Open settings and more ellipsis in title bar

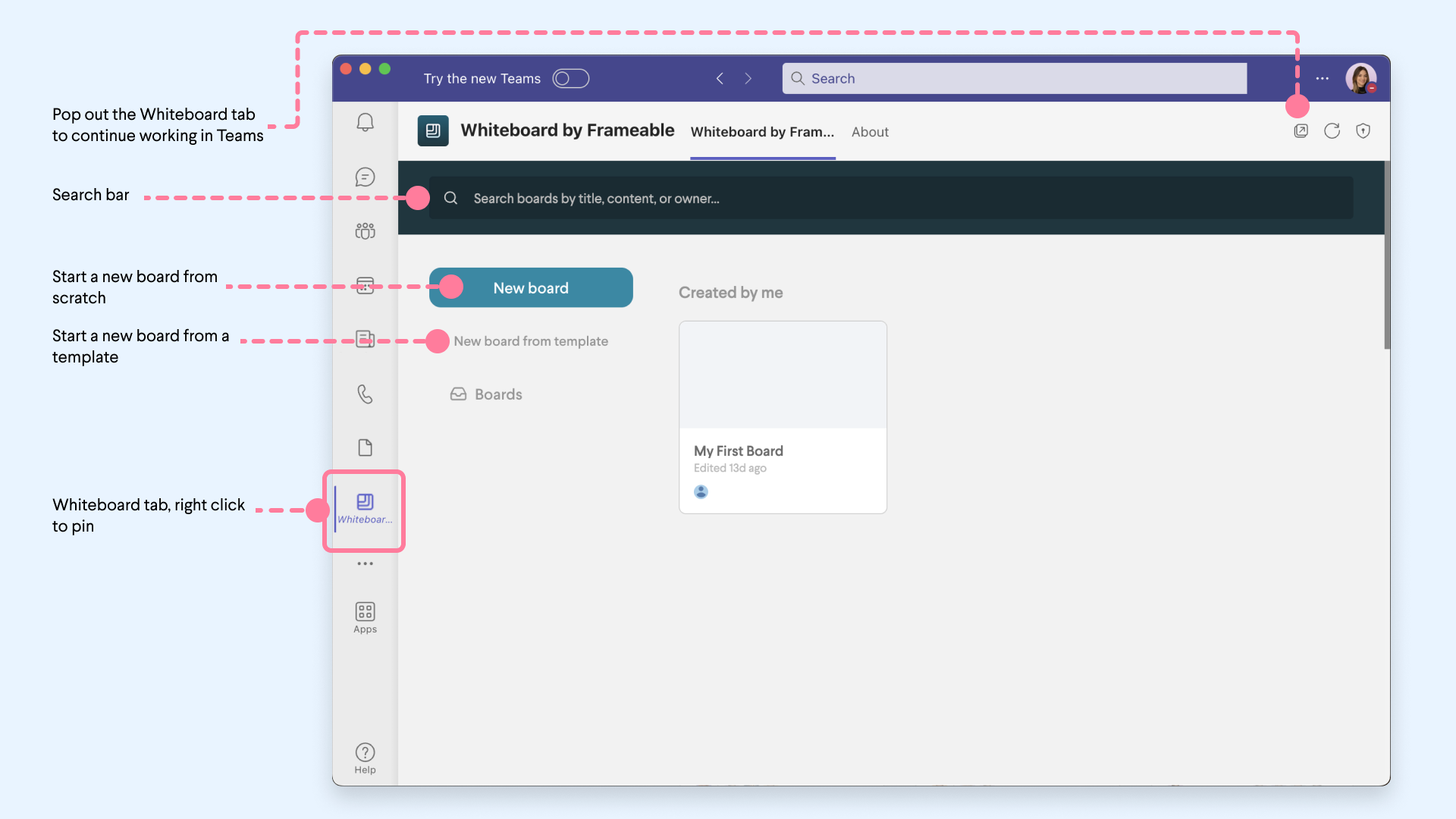coord(1322,79)
